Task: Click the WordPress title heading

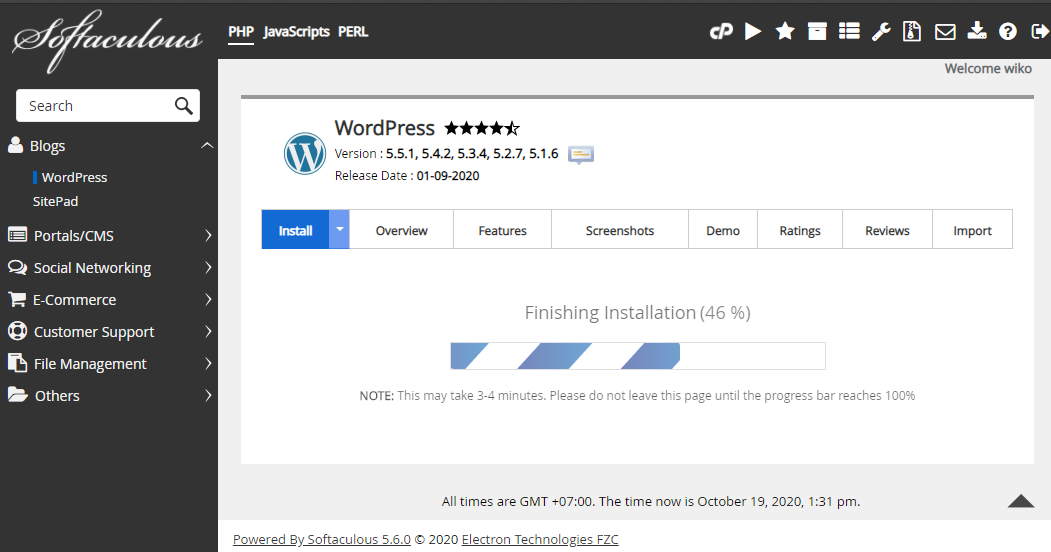Action: click(x=385, y=127)
